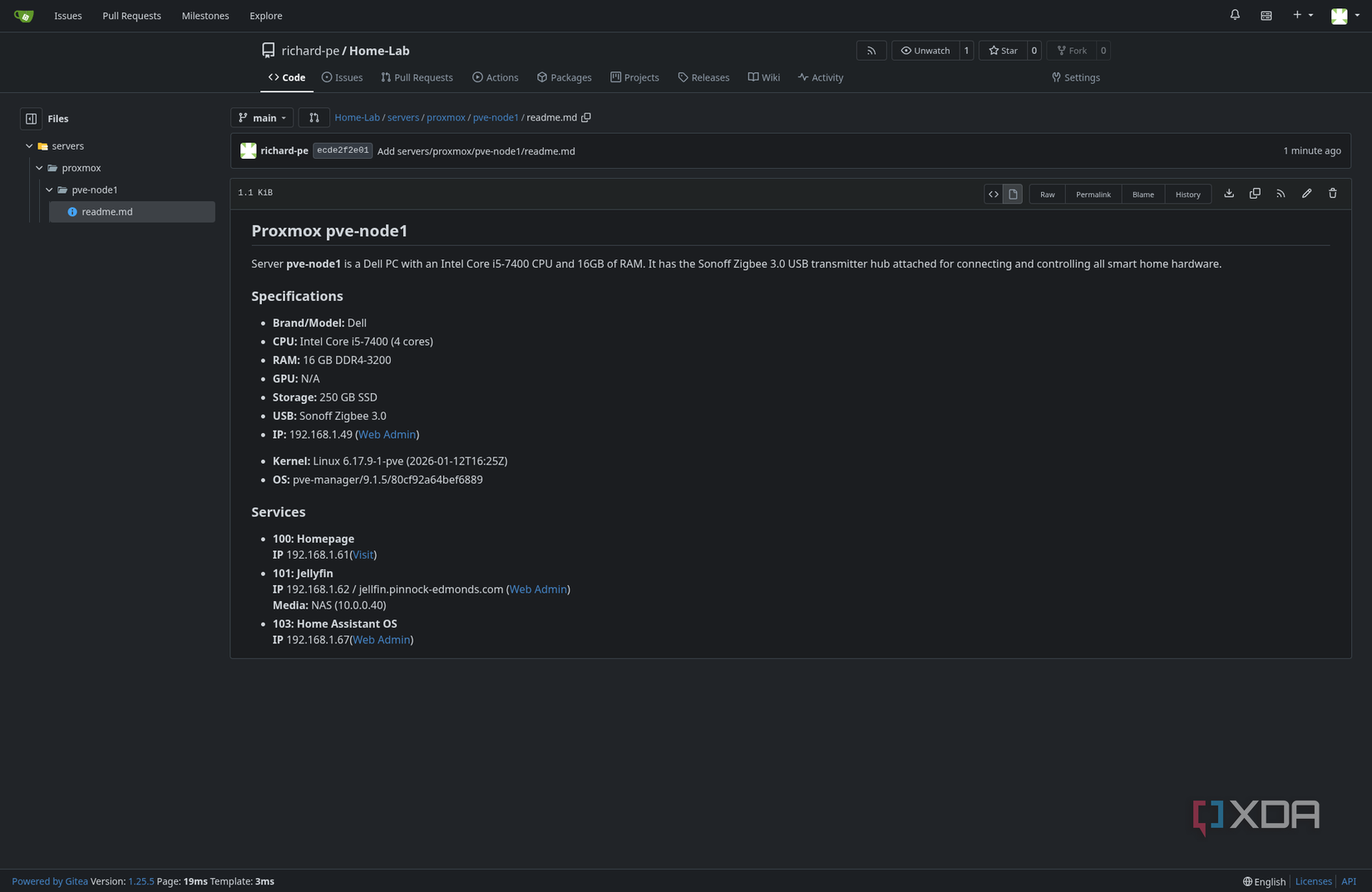Open the repository RSS feed button
The height and width of the screenshot is (892, 1372).
pos(871,51)
